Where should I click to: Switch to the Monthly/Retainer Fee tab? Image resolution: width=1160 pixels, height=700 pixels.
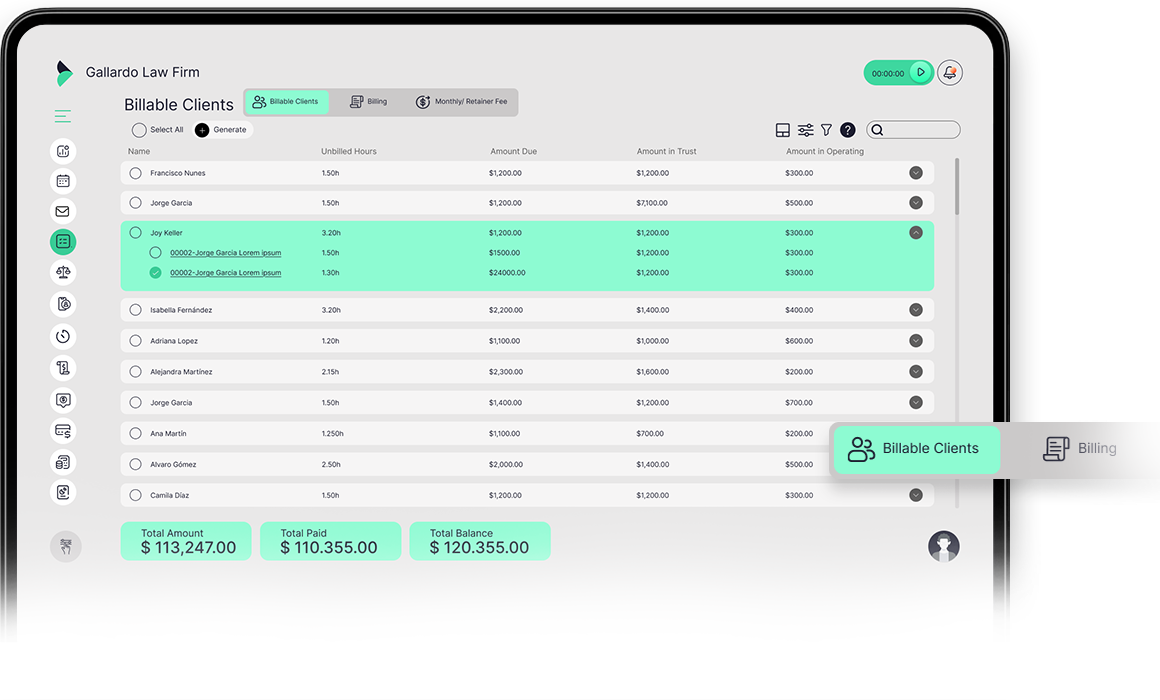(x=462, y=101)
